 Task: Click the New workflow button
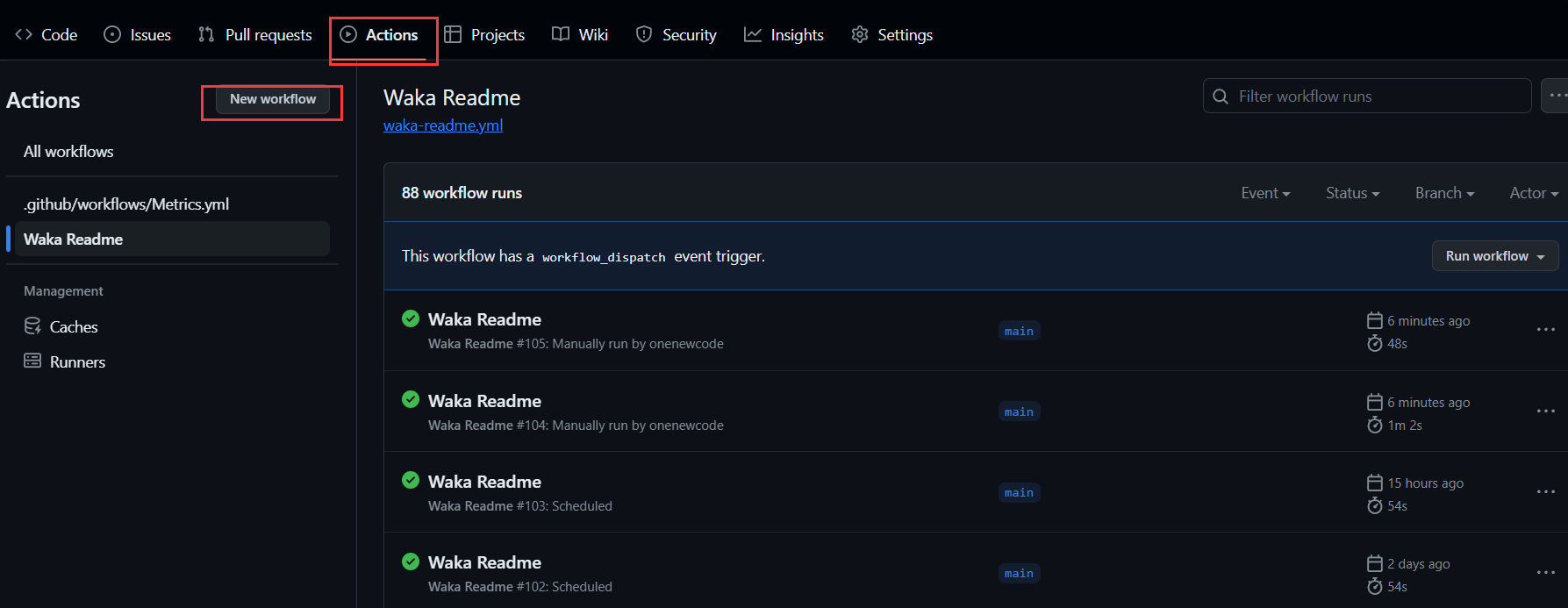coord(273,99)
